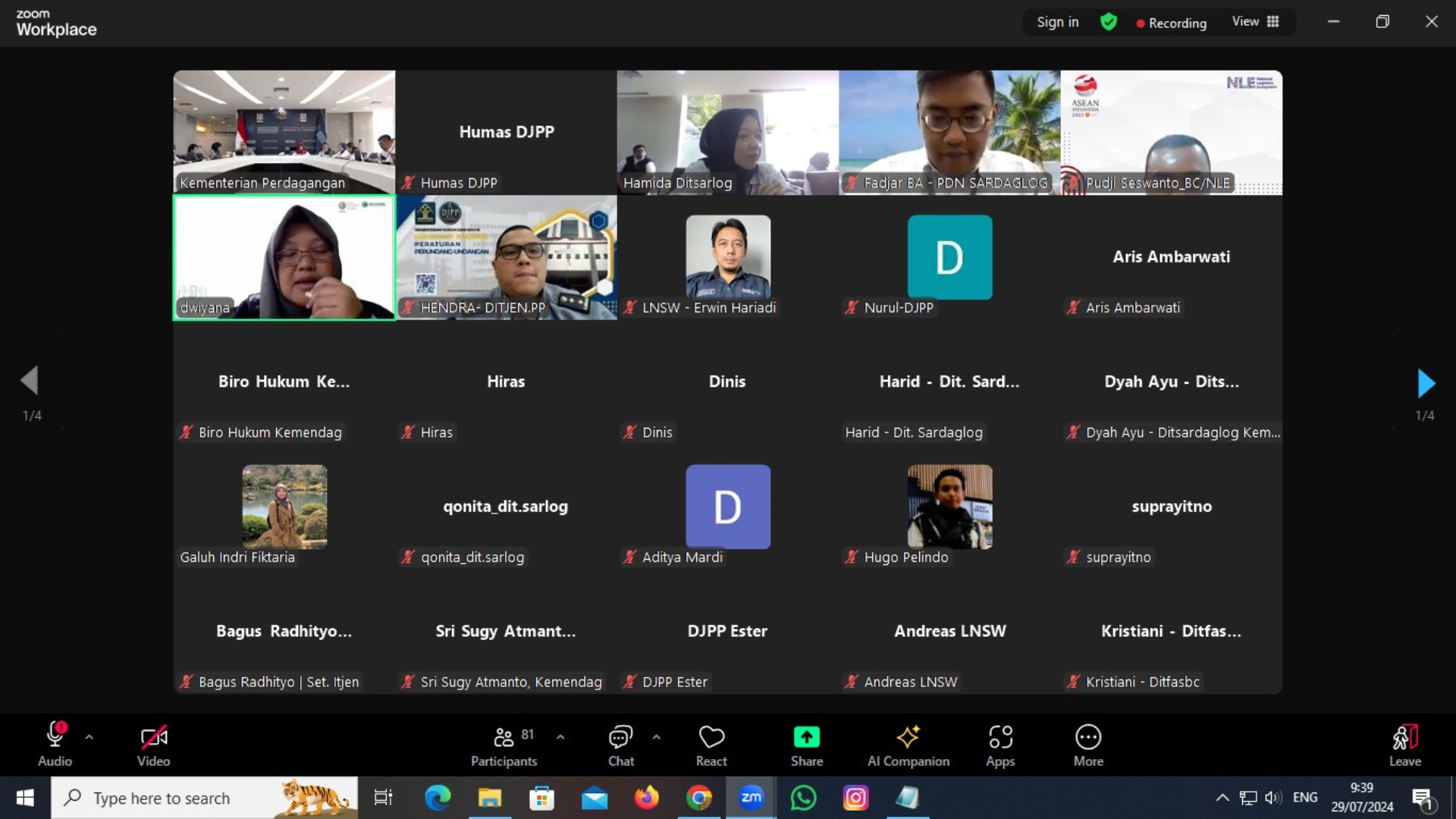Click the taskbar search box
Viewport: 1456px width, 819px height.
coord(205,798)
